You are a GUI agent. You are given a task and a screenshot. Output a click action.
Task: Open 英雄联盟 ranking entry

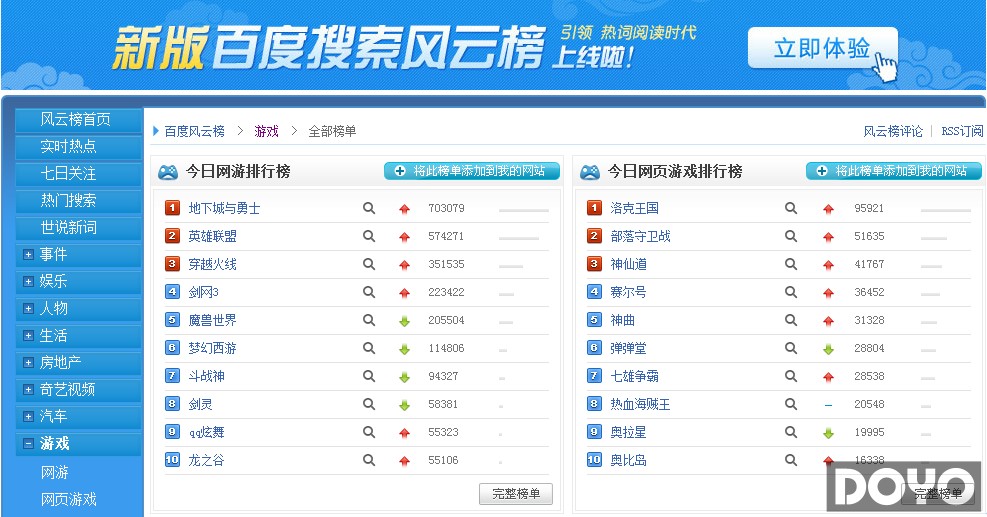[x=213, y=236]
